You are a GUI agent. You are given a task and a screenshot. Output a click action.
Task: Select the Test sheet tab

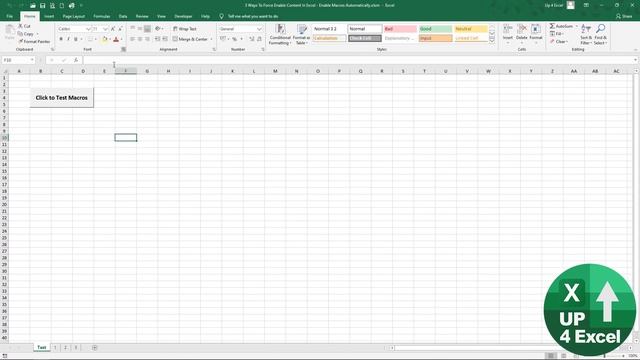point(42,348)
